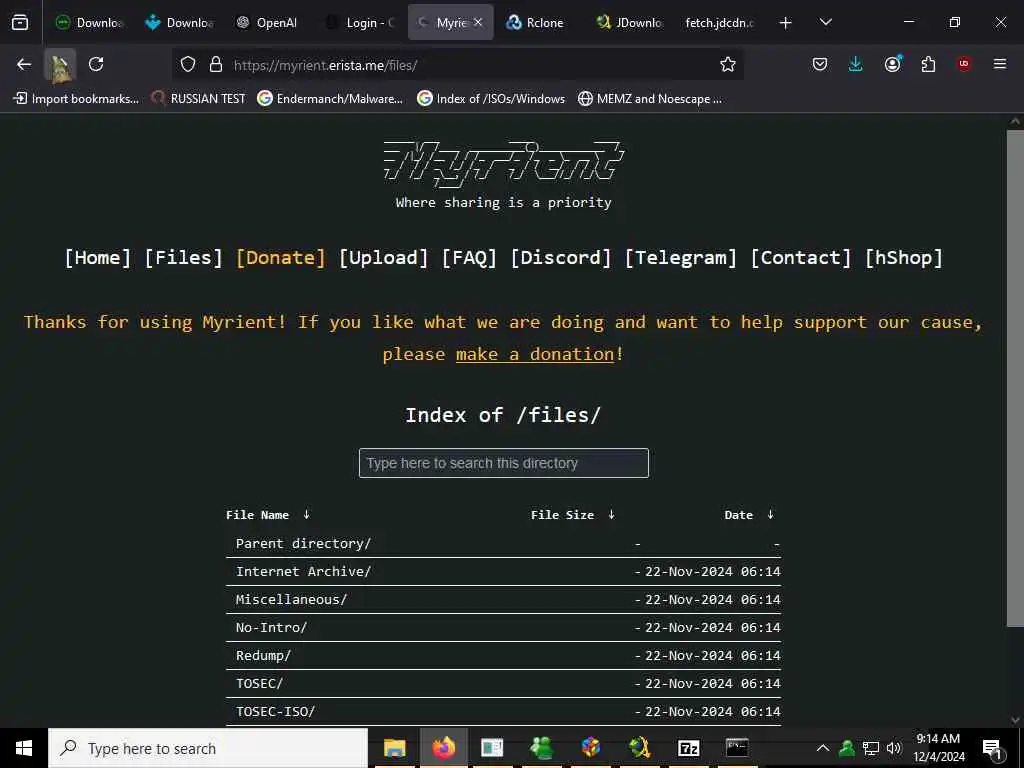Screen dimensions: 1024x768
Task: Open the shield tracking protection icon
Action: (188, 64)
